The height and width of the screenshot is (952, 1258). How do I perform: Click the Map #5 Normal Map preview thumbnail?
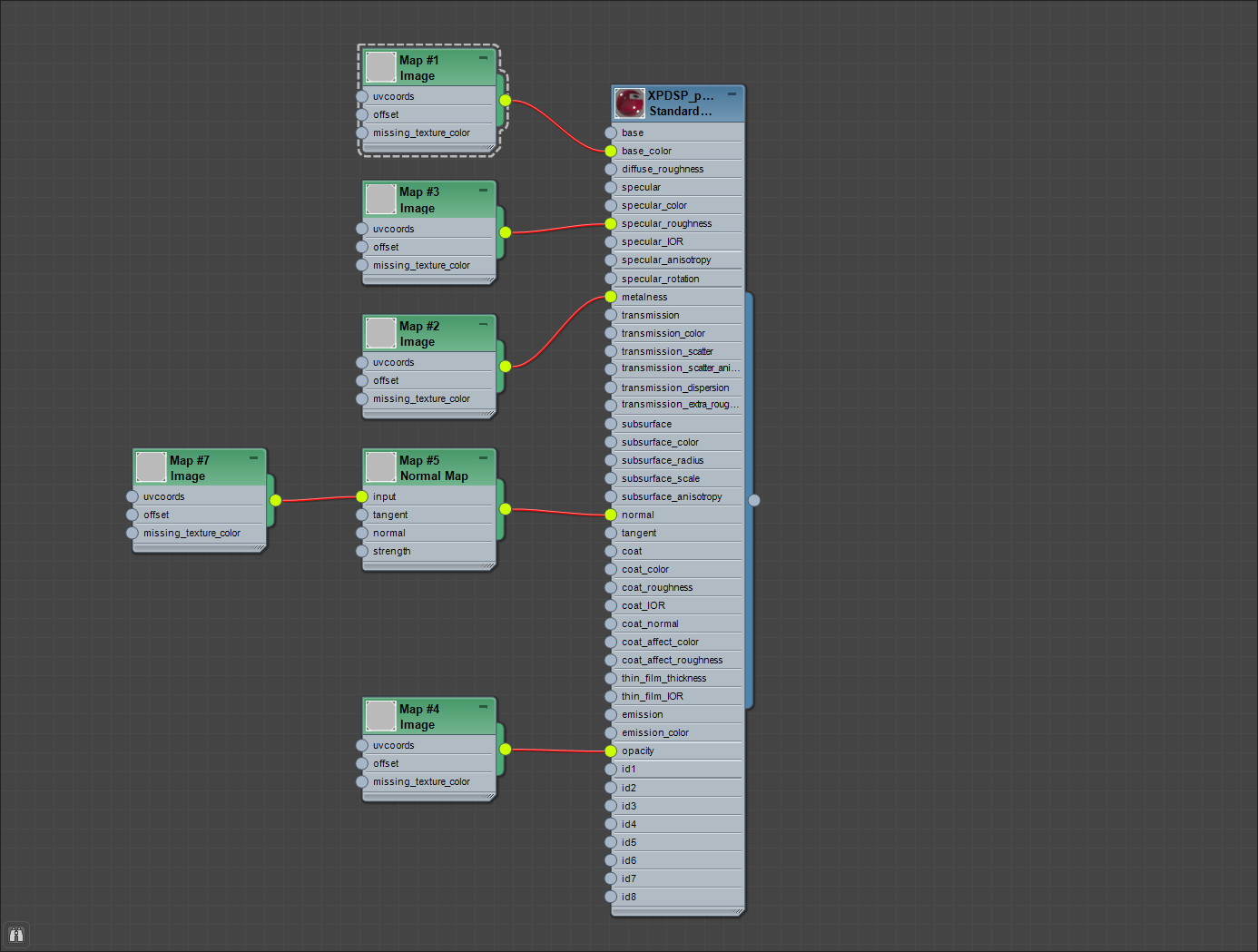[x=379, y=466]
